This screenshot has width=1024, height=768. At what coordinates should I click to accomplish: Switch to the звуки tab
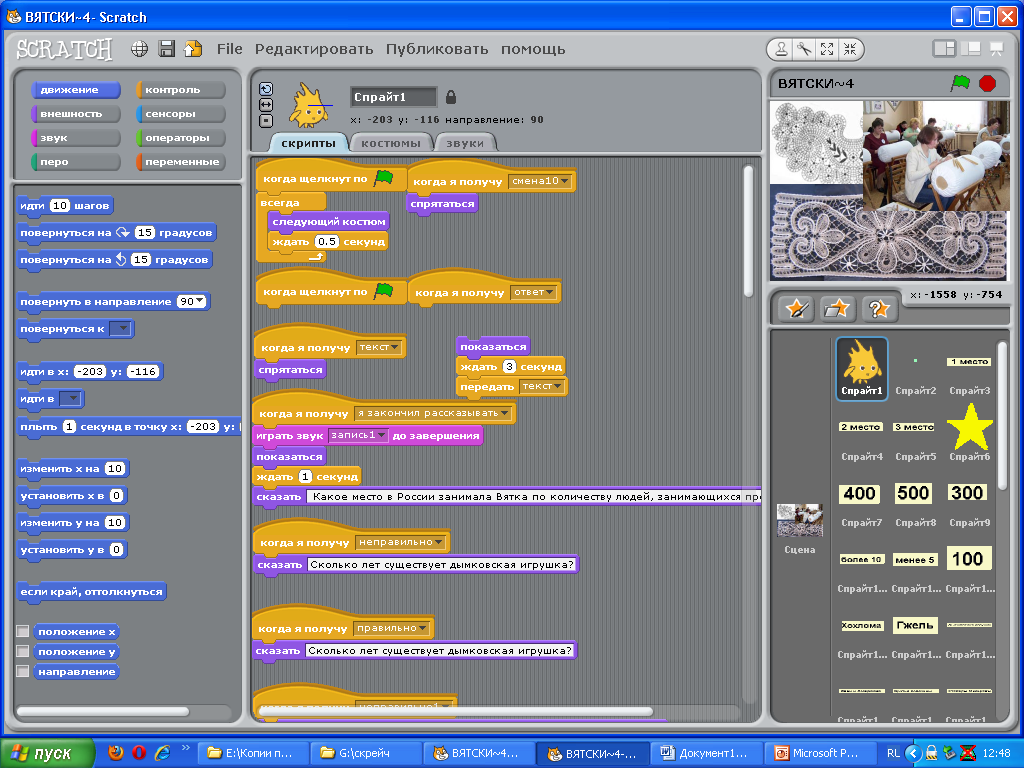465,143
